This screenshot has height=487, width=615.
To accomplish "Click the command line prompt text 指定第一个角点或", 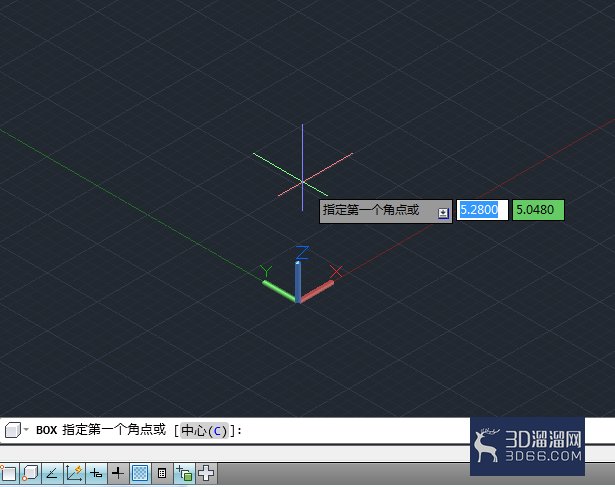I will (114, 430).
